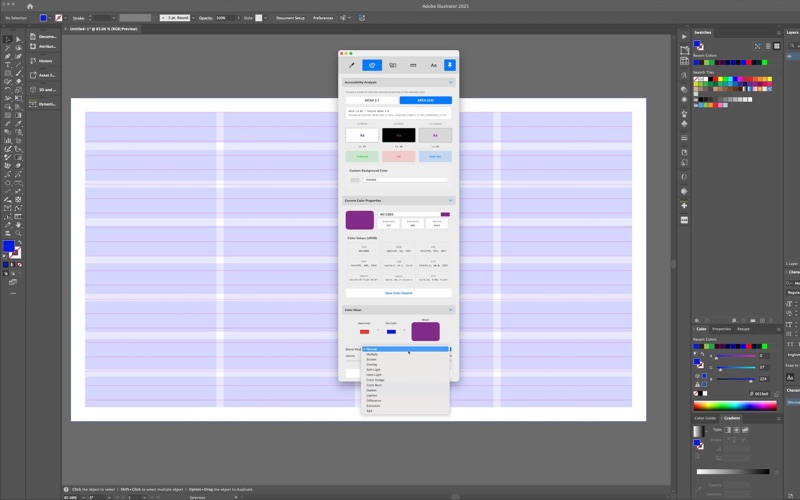Click the On Black contrast preview box
The height and width of the screenshot is (500, 800).
(x=398, y=135)
